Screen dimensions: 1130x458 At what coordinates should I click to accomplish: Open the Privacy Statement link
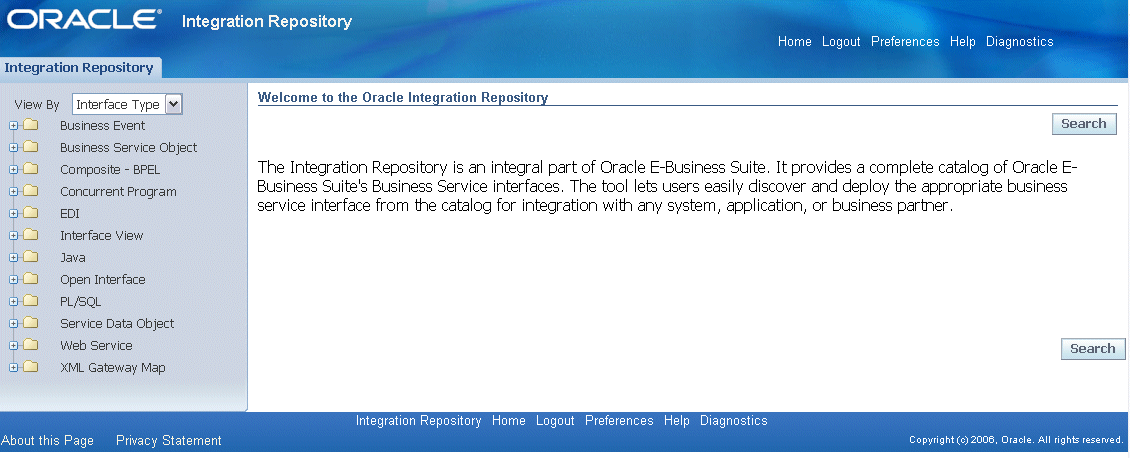[169, 441]
